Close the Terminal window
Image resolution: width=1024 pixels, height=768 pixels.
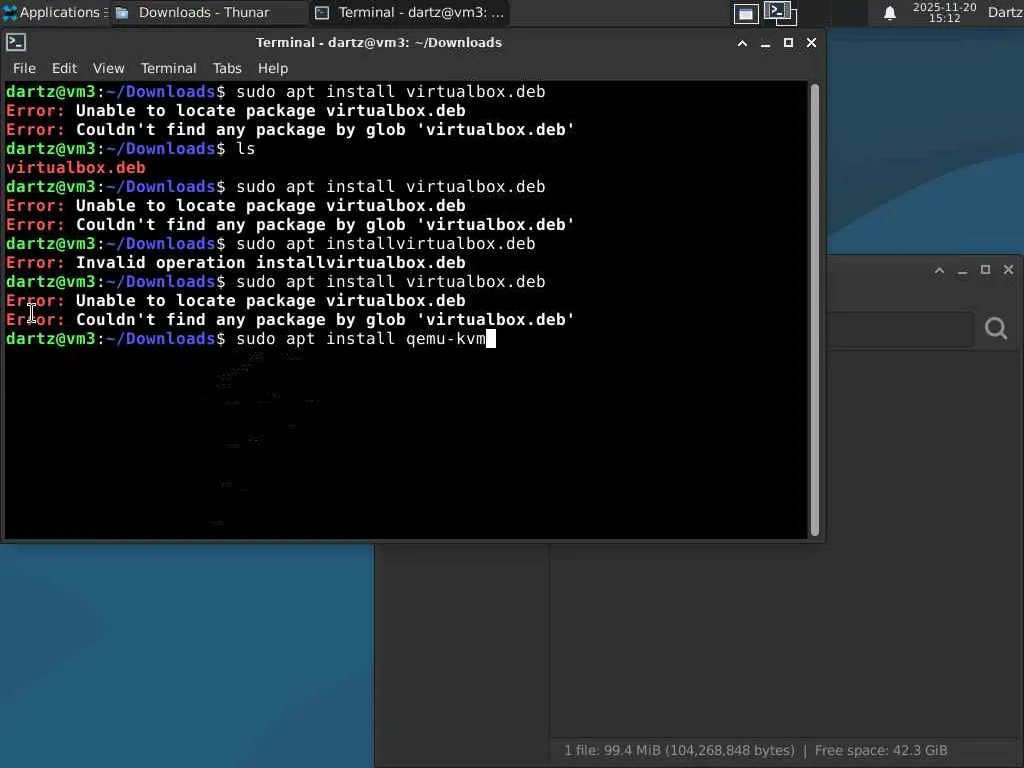point(811,43)
